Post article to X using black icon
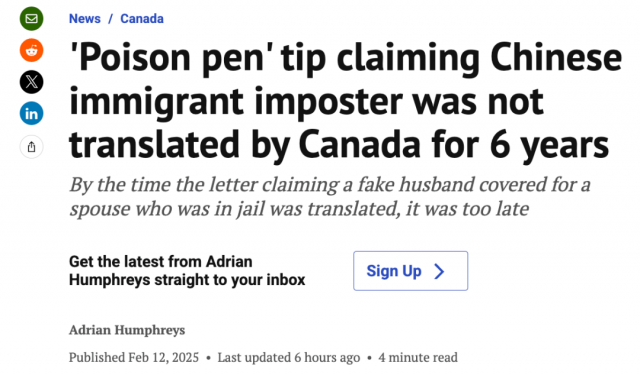This screenshot has width=640, height=375. click(31, 82)
